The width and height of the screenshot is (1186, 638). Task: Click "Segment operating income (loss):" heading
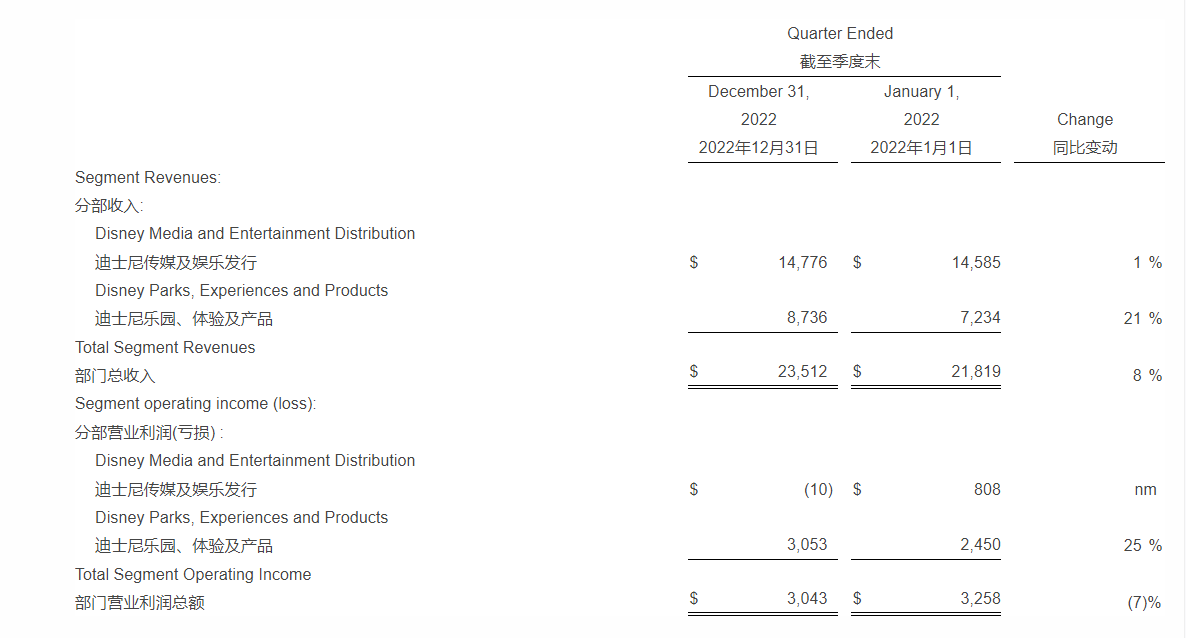195,404
